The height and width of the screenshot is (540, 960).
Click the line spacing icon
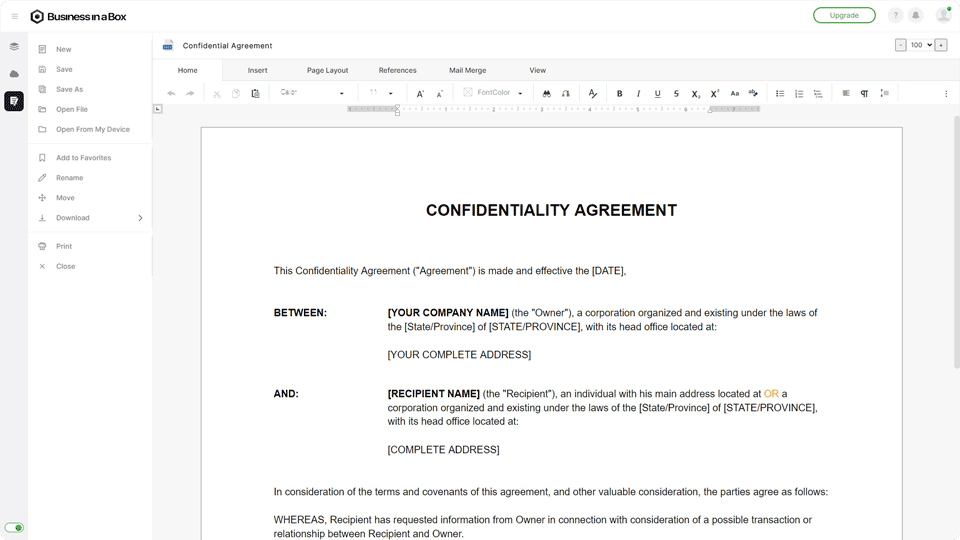[884, 93]
